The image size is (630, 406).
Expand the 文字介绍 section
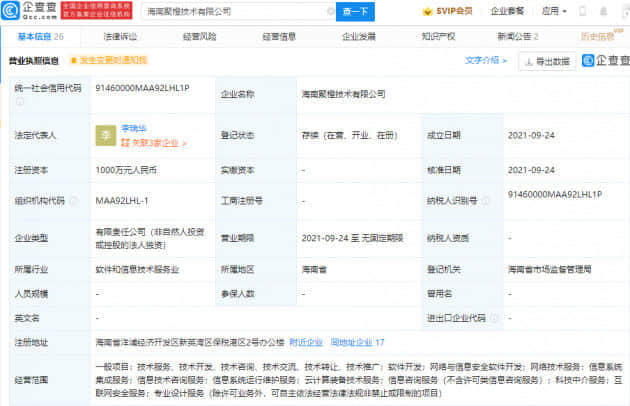[x=486, y=60]
